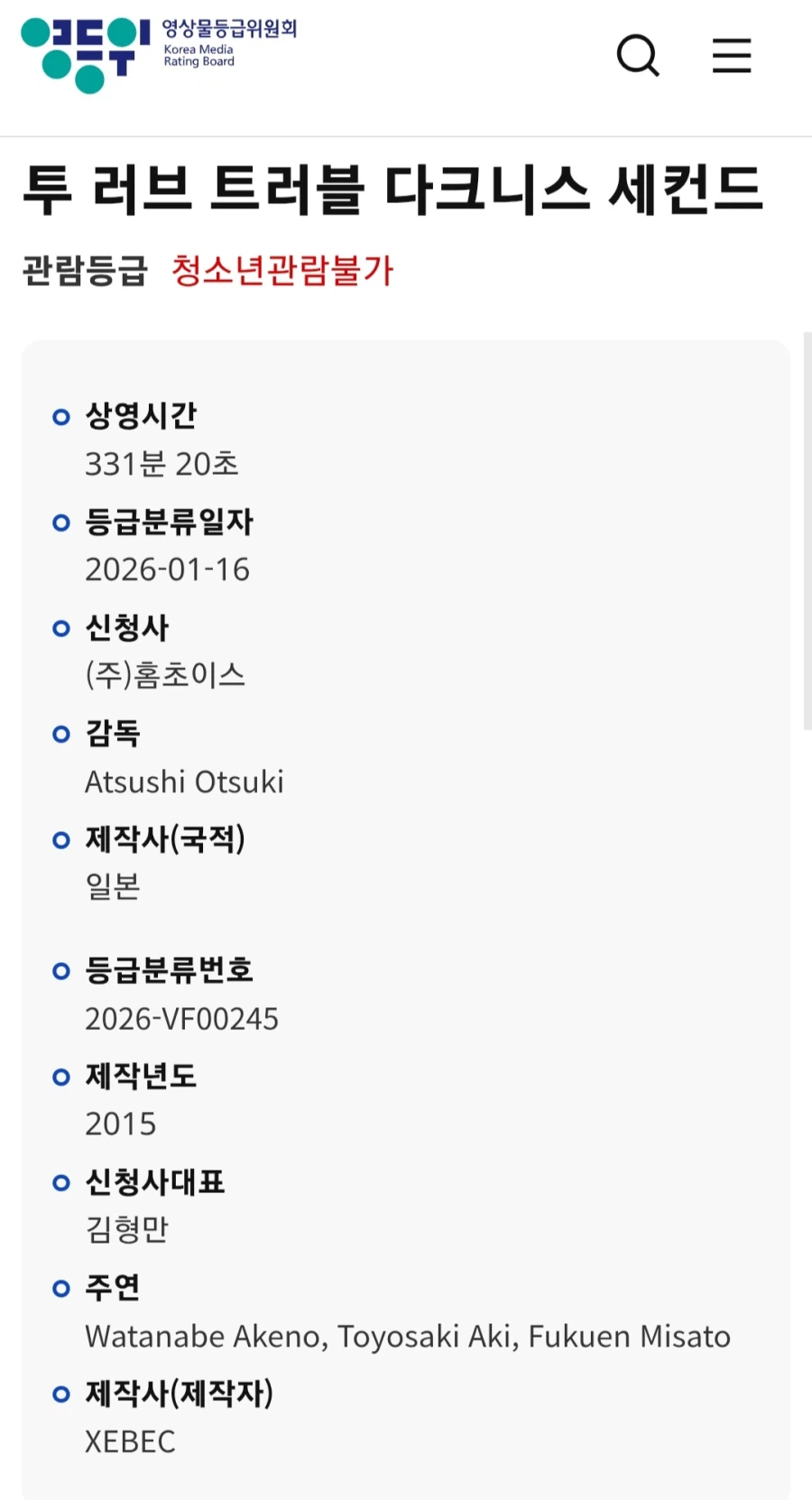Click the bullet icon beside 주연
This screenshot has height=1500, width=812.
tap(60, 1288)
